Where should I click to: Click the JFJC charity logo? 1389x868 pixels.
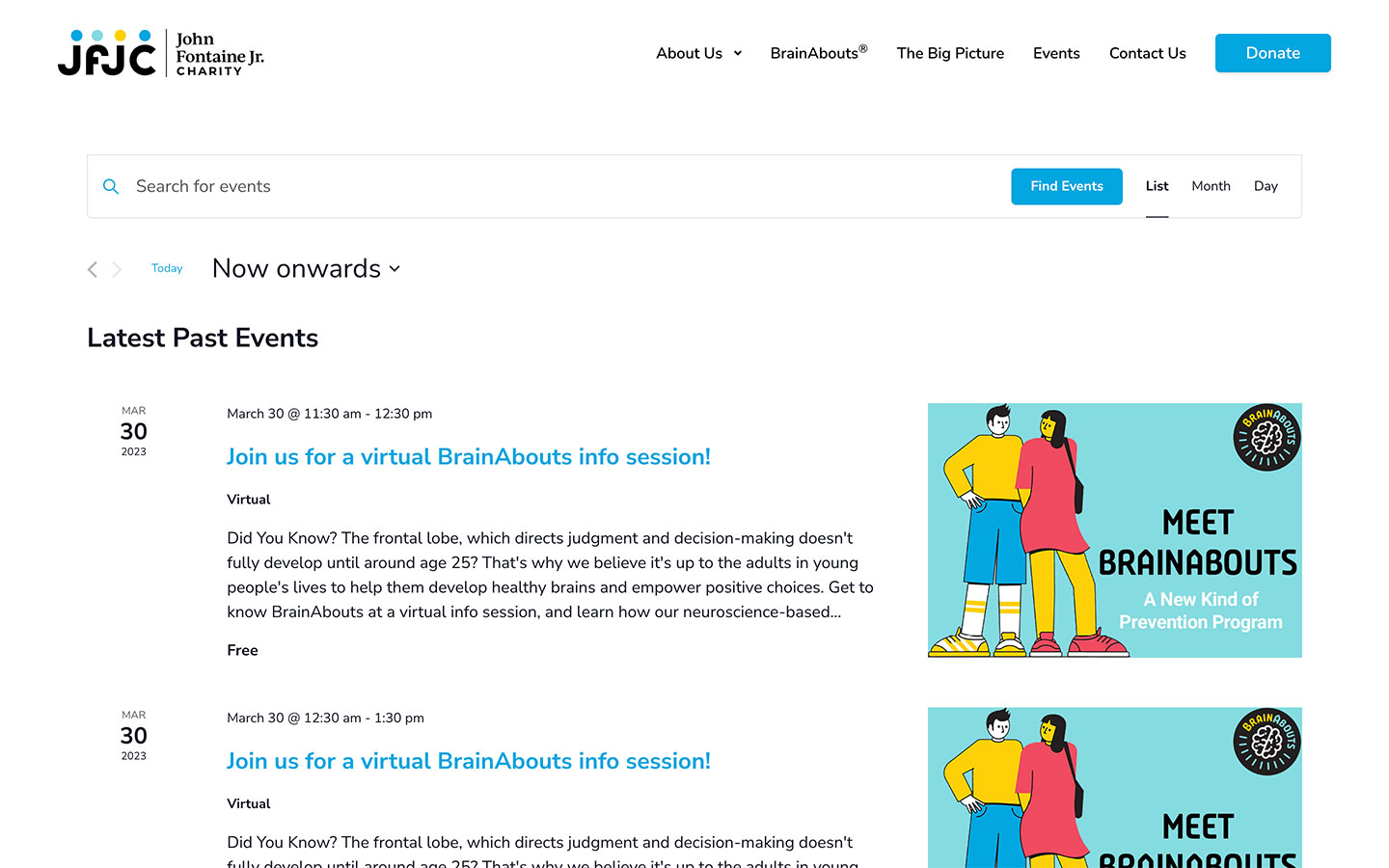pyautogui.click(x=160, y=53)
